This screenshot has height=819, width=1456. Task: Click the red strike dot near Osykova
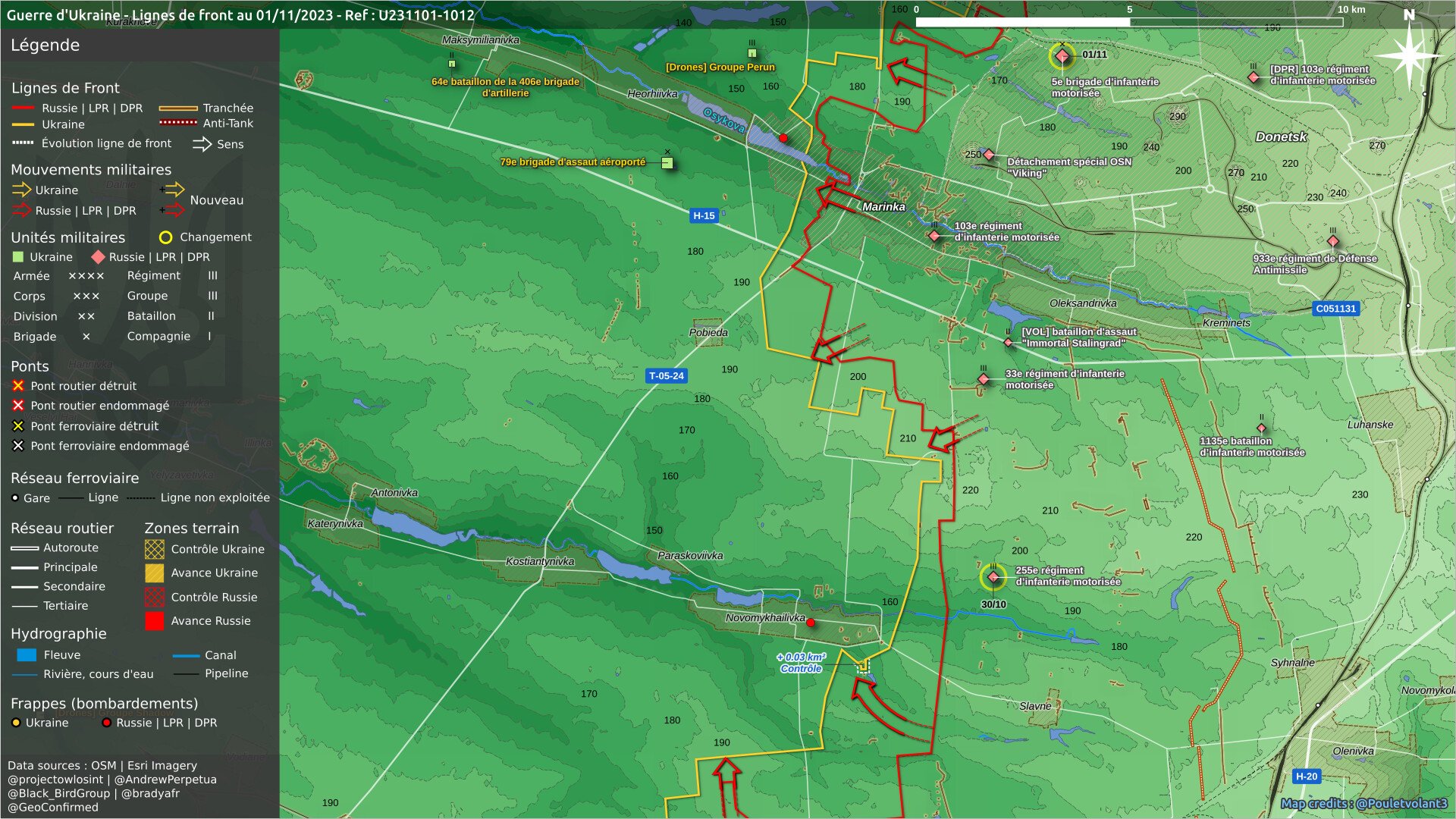click(x=783, y=138)
